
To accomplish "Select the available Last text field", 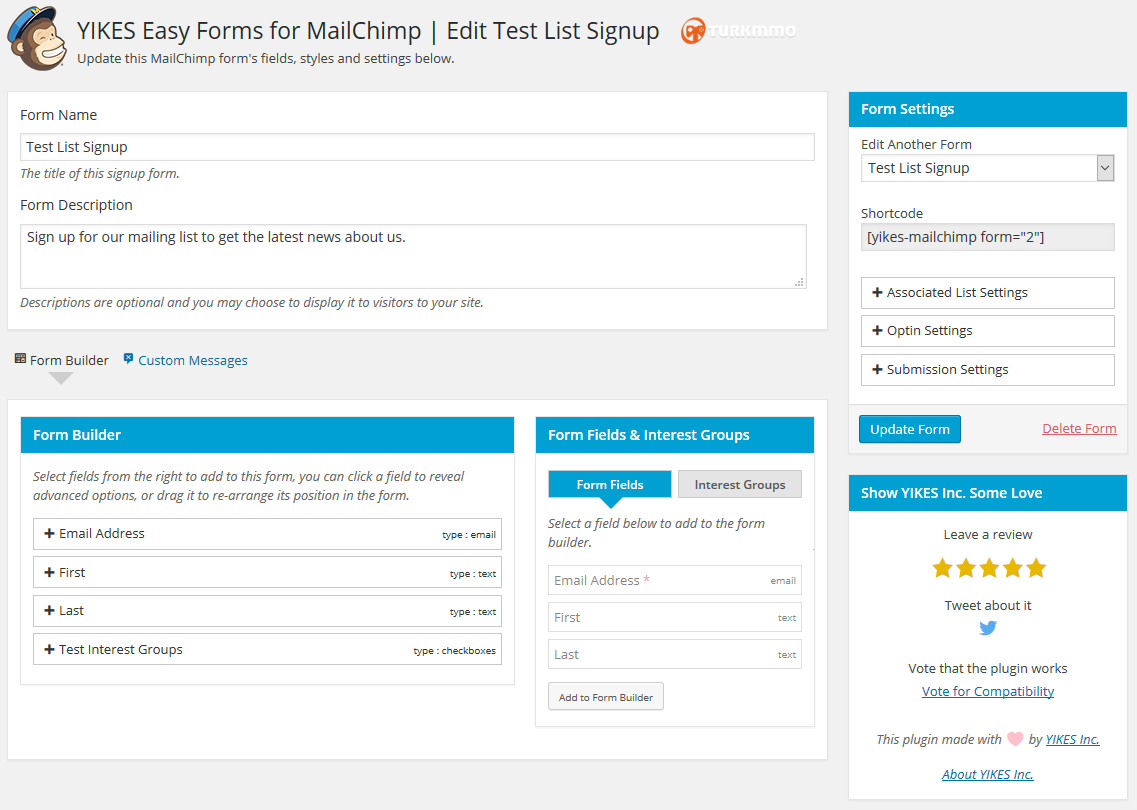I will (x=674, y=654).
